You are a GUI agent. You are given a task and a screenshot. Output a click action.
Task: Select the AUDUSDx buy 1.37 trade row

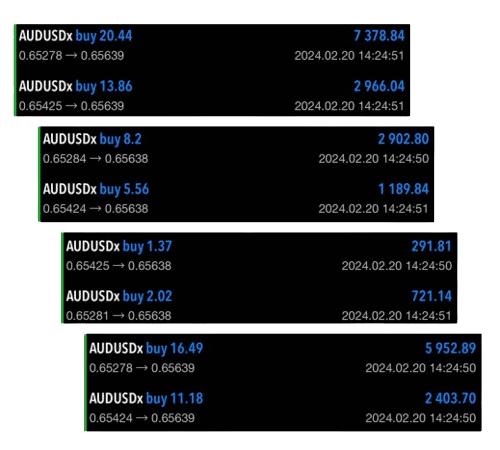coord(259,256)
